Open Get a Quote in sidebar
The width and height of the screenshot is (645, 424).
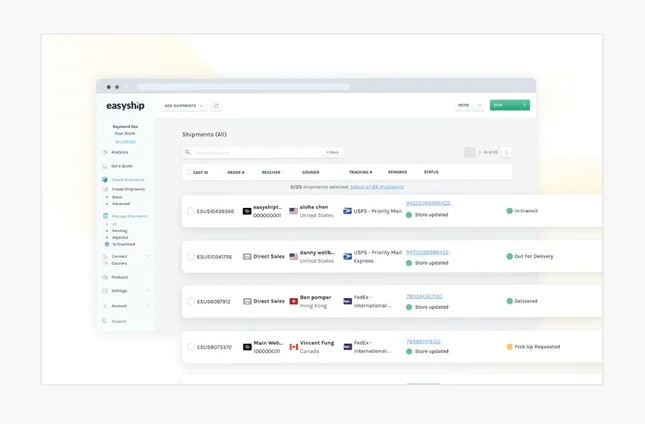122,166
